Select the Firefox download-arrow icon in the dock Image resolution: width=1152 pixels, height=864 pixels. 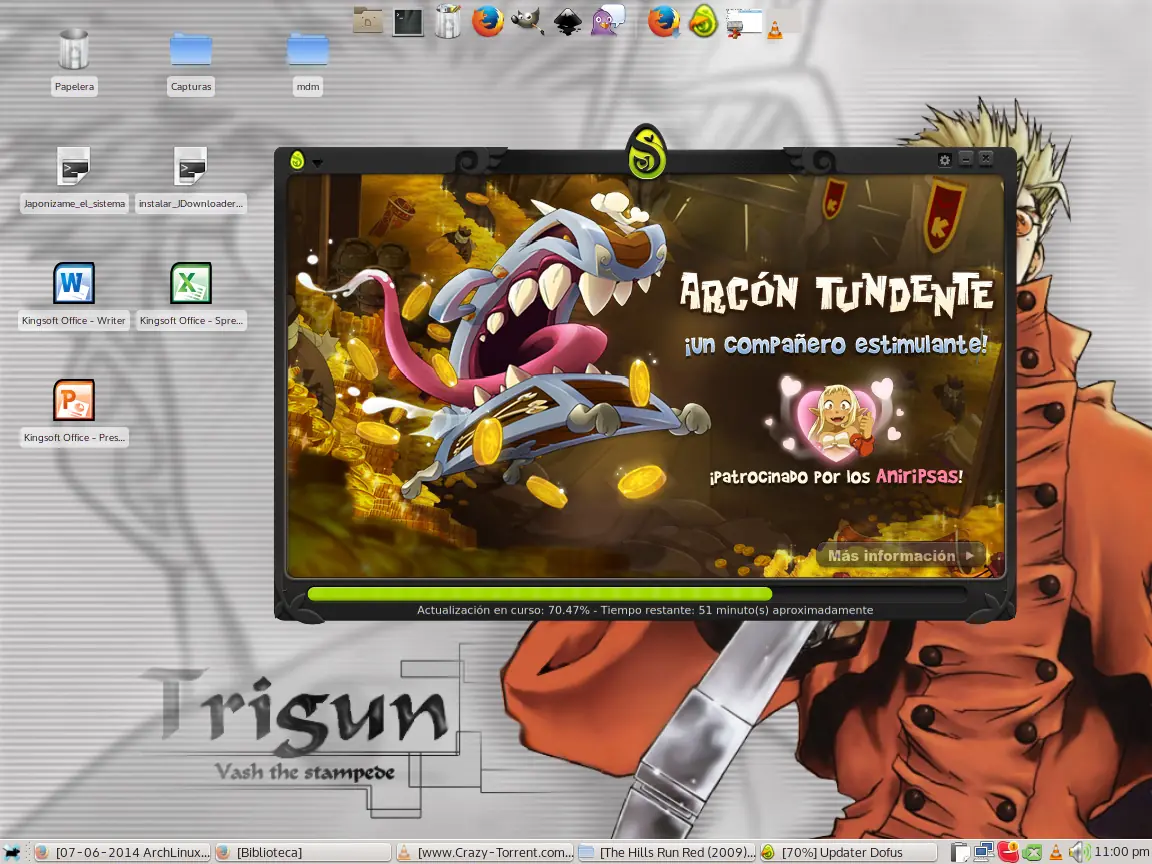[663, 21]
